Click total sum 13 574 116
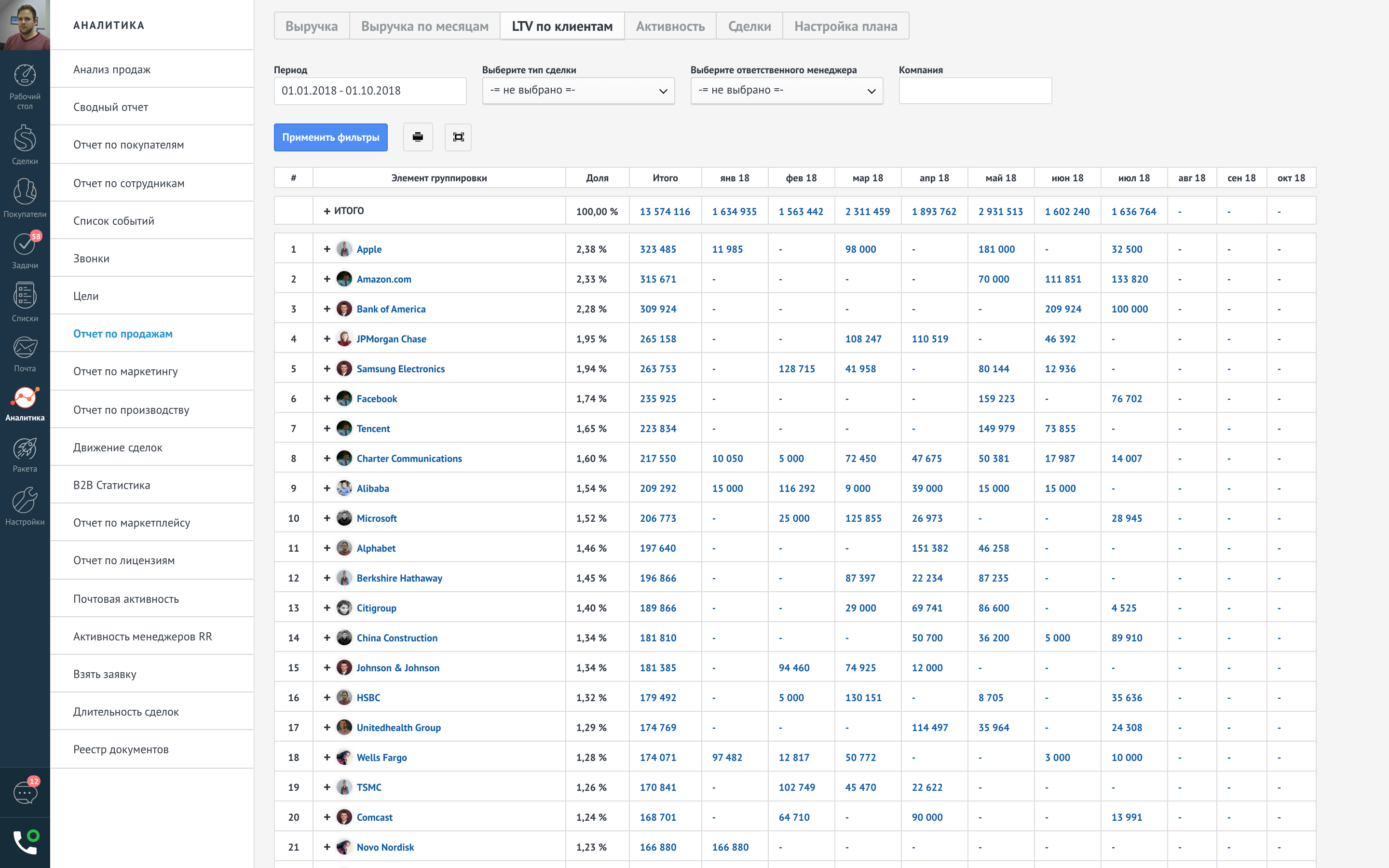 (665, 211)
